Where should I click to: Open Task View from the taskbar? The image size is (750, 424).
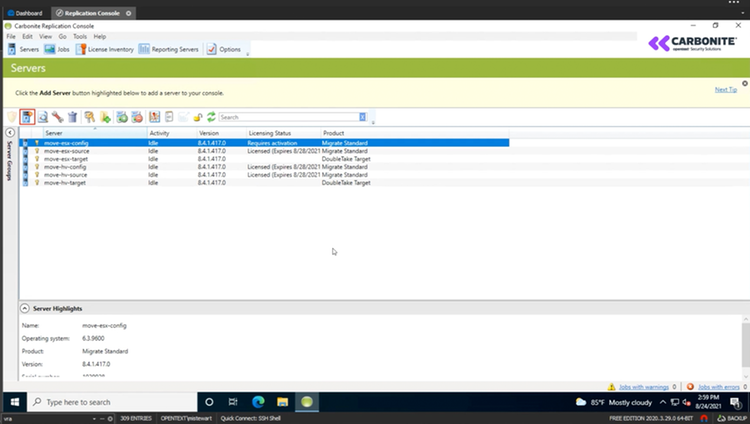(x=233, y=402)
